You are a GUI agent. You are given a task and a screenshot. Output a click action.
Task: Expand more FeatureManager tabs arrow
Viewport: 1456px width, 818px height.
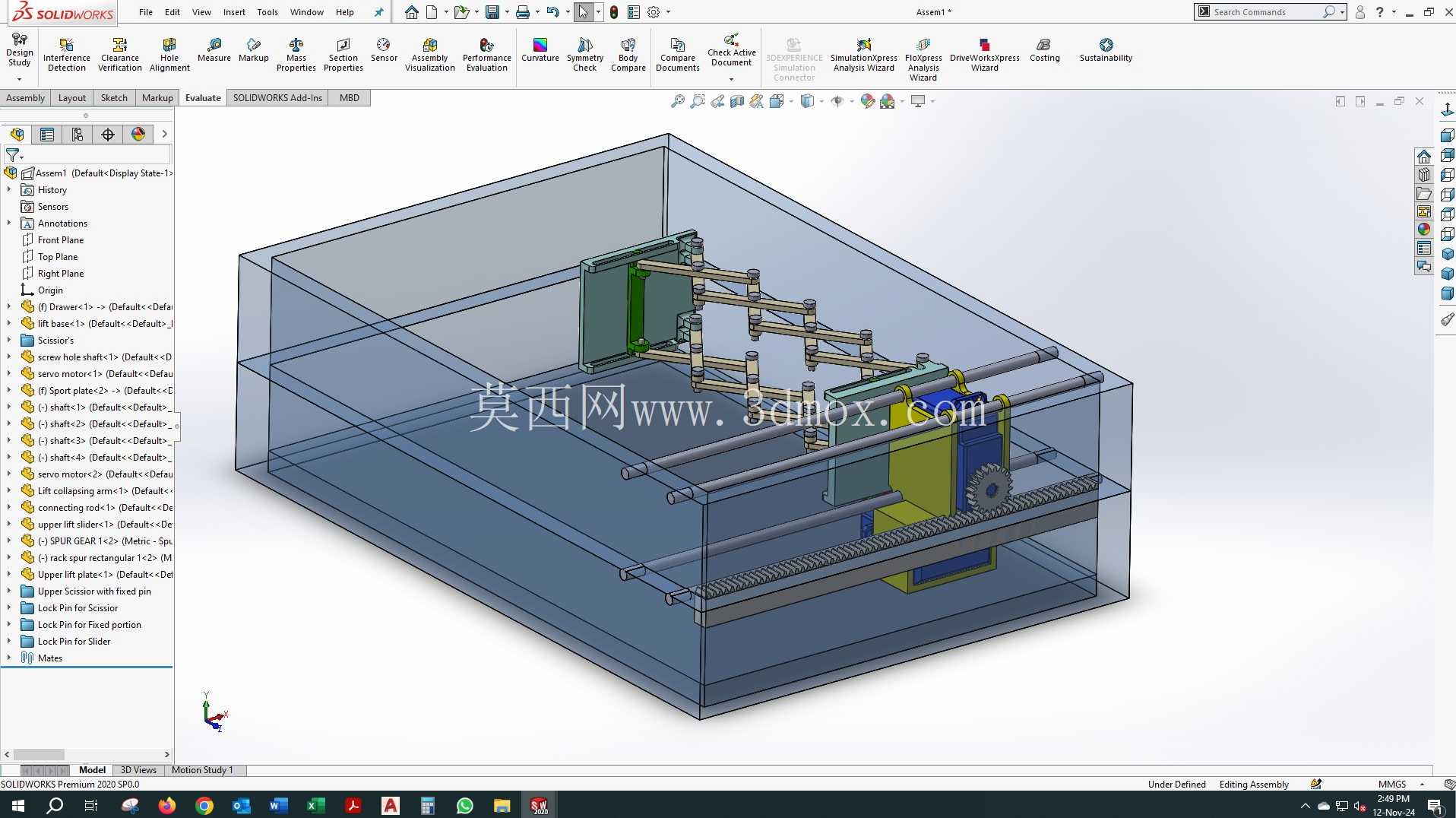[x=164, y=135]
